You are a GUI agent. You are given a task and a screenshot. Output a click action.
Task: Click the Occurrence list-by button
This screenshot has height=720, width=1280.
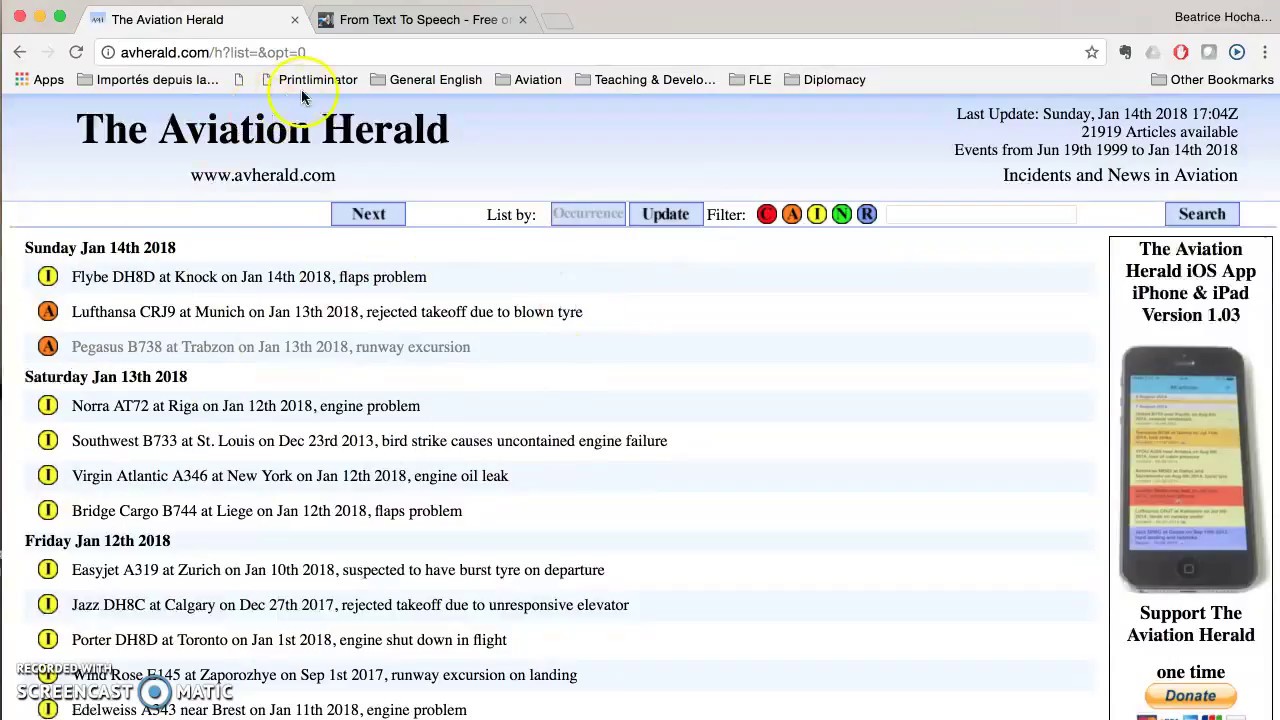click(x=588, y=214)
